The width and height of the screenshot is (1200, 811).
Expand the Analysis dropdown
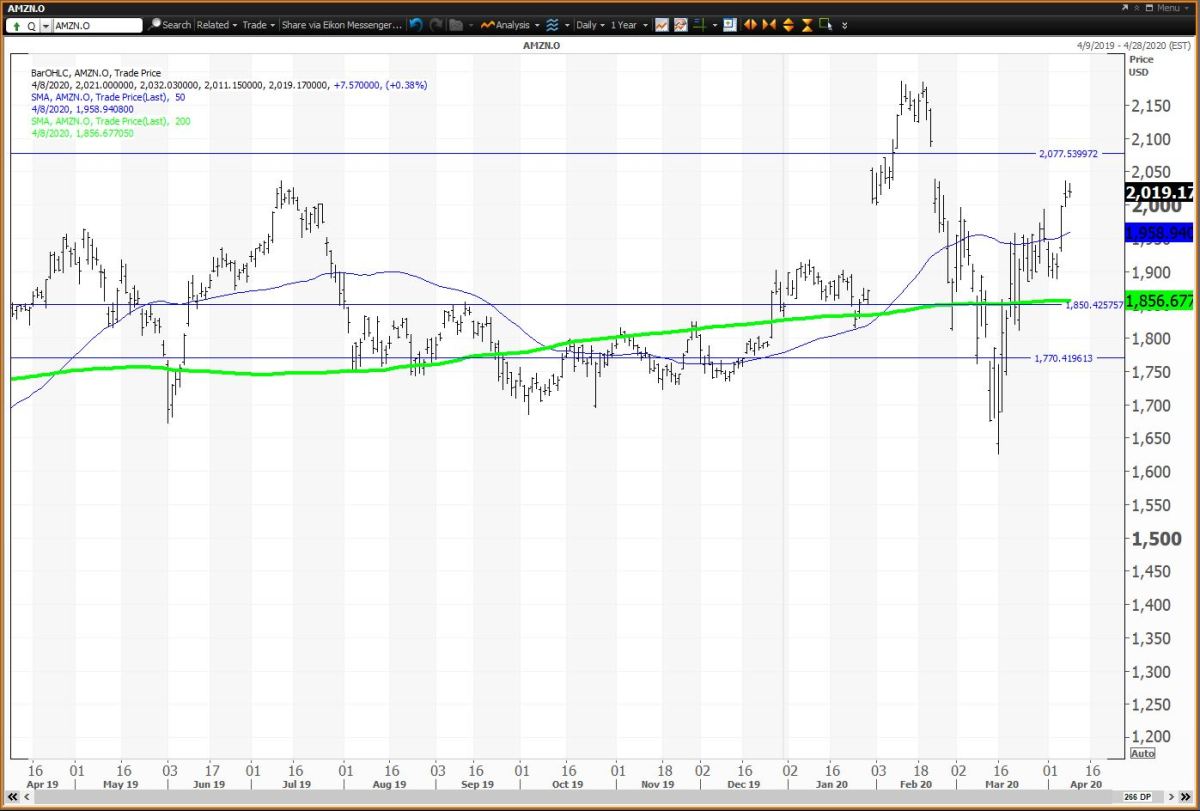pyautogui.click(x=510, y=25)
